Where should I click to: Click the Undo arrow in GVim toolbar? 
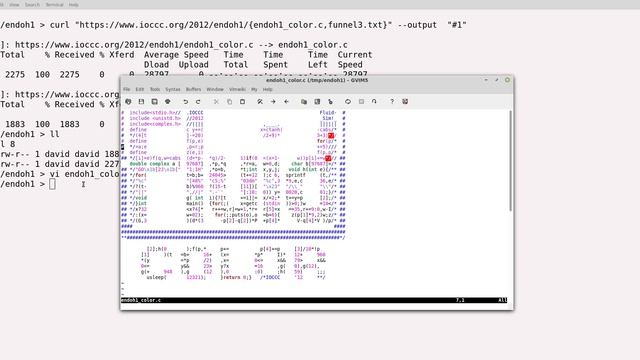(x=185, y=102)
